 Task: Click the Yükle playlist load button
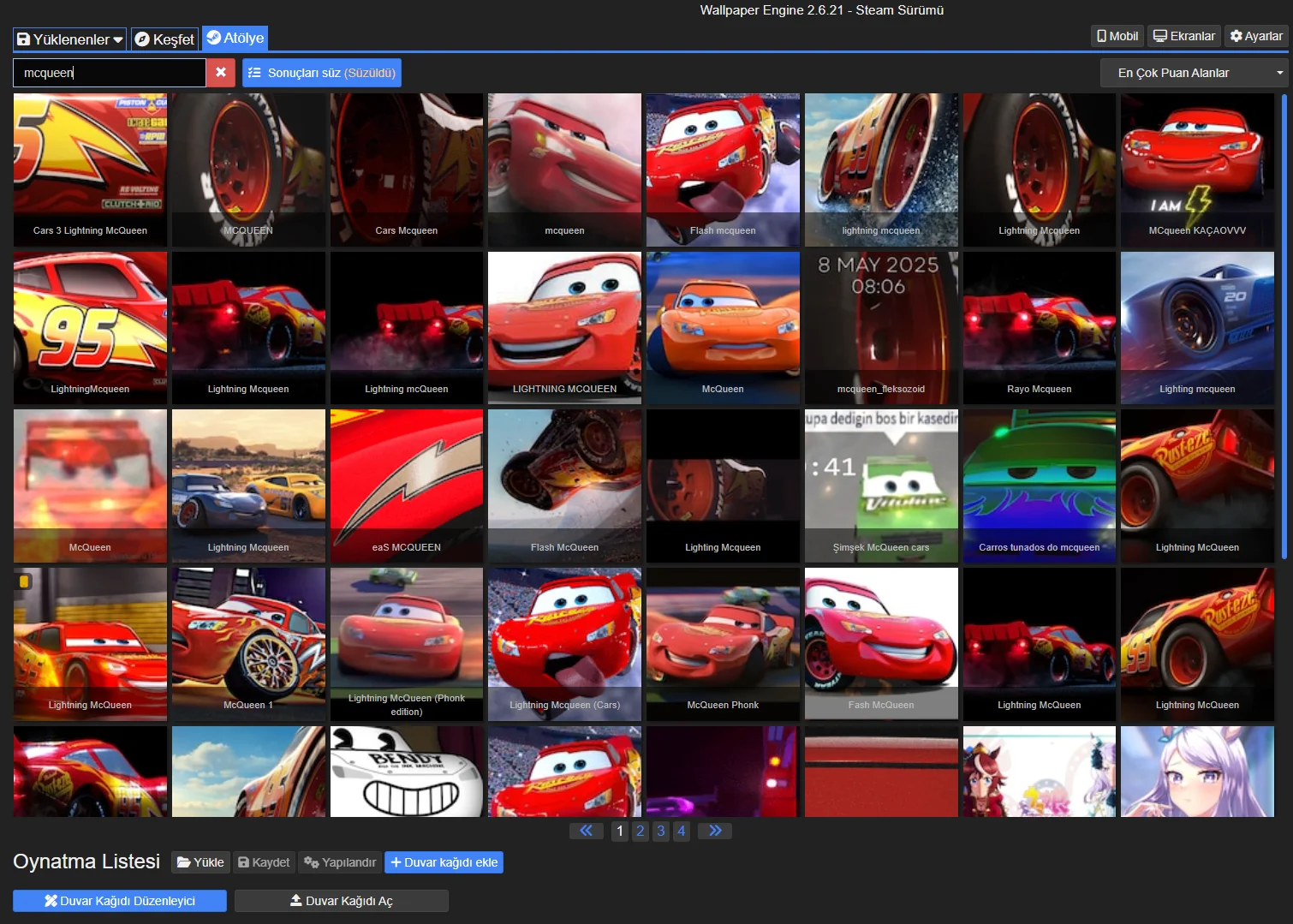point(200,862)
